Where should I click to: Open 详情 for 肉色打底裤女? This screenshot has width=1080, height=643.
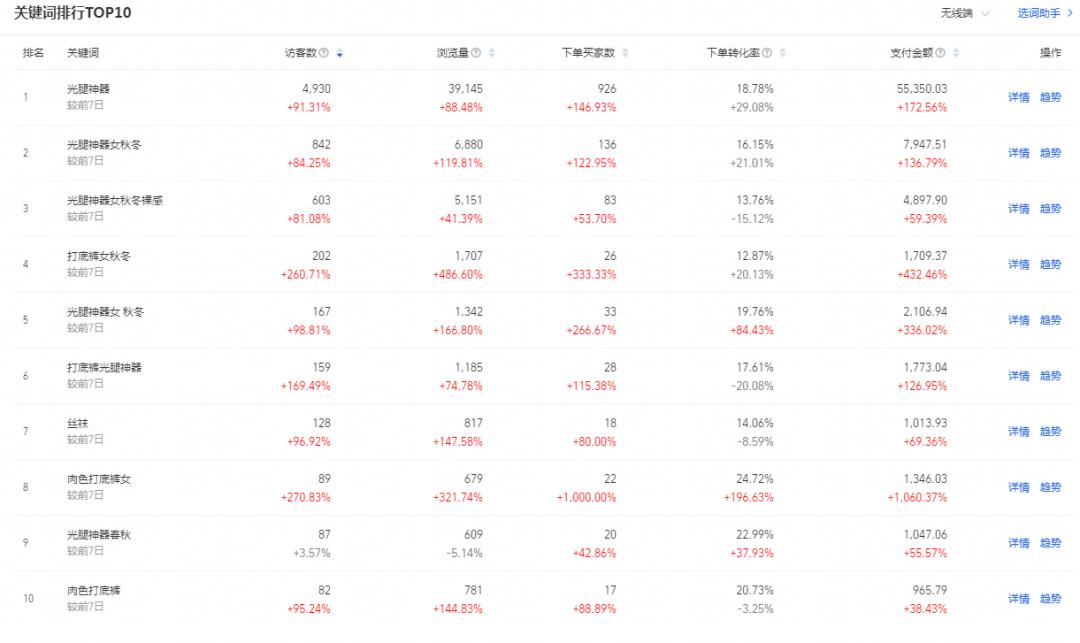coord(1018,488)
